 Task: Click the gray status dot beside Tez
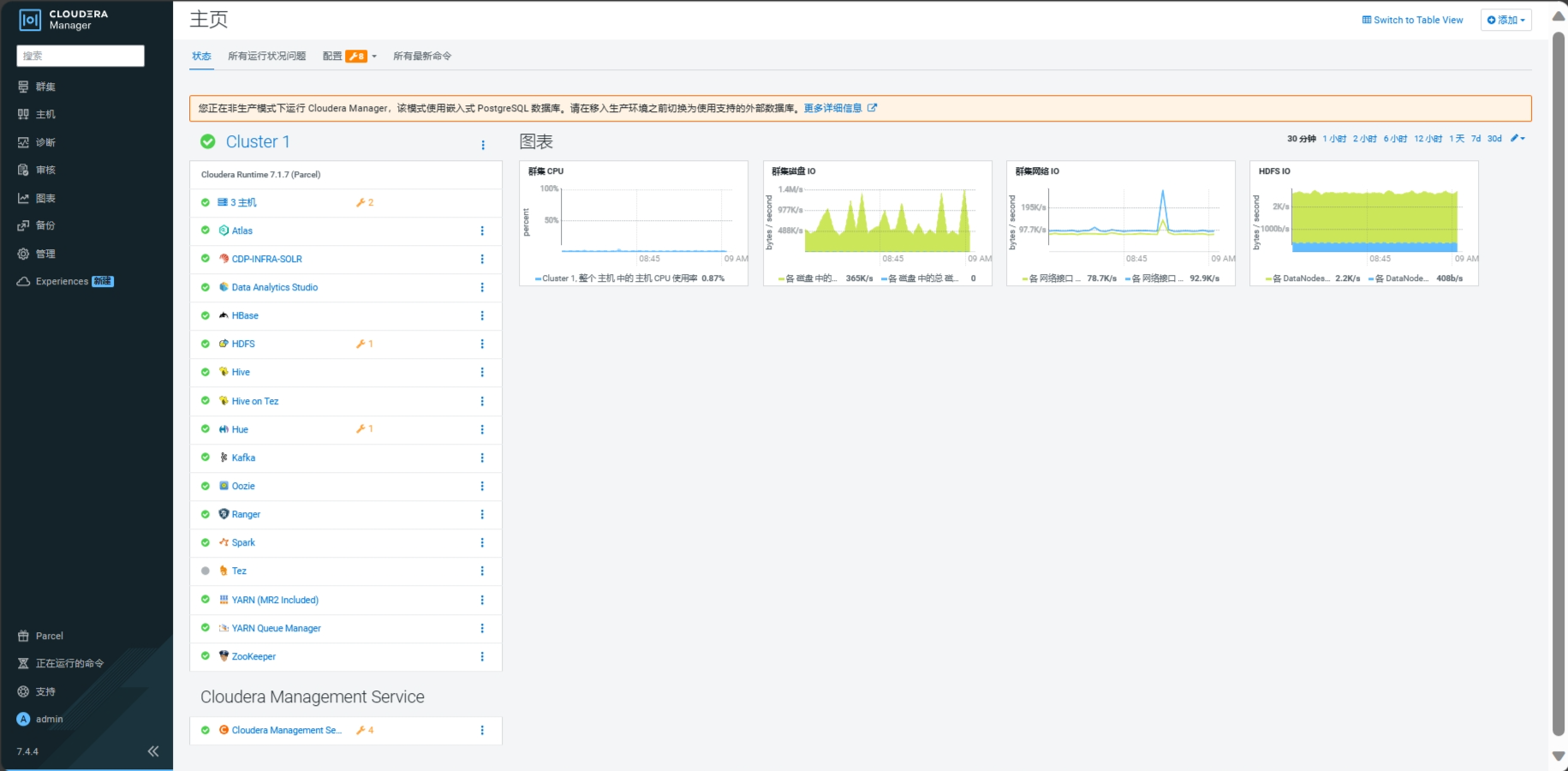coord(206,571)
